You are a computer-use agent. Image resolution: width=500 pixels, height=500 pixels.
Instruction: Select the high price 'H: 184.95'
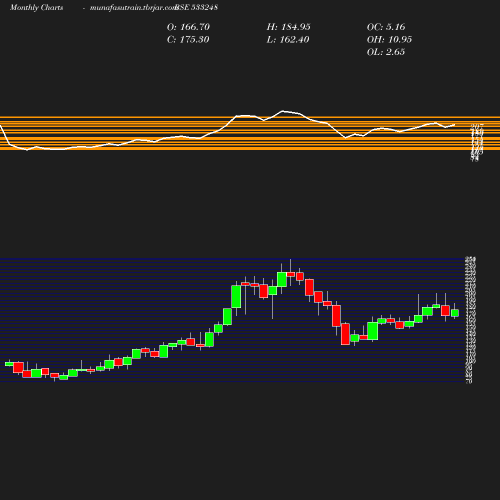point(289,27)
